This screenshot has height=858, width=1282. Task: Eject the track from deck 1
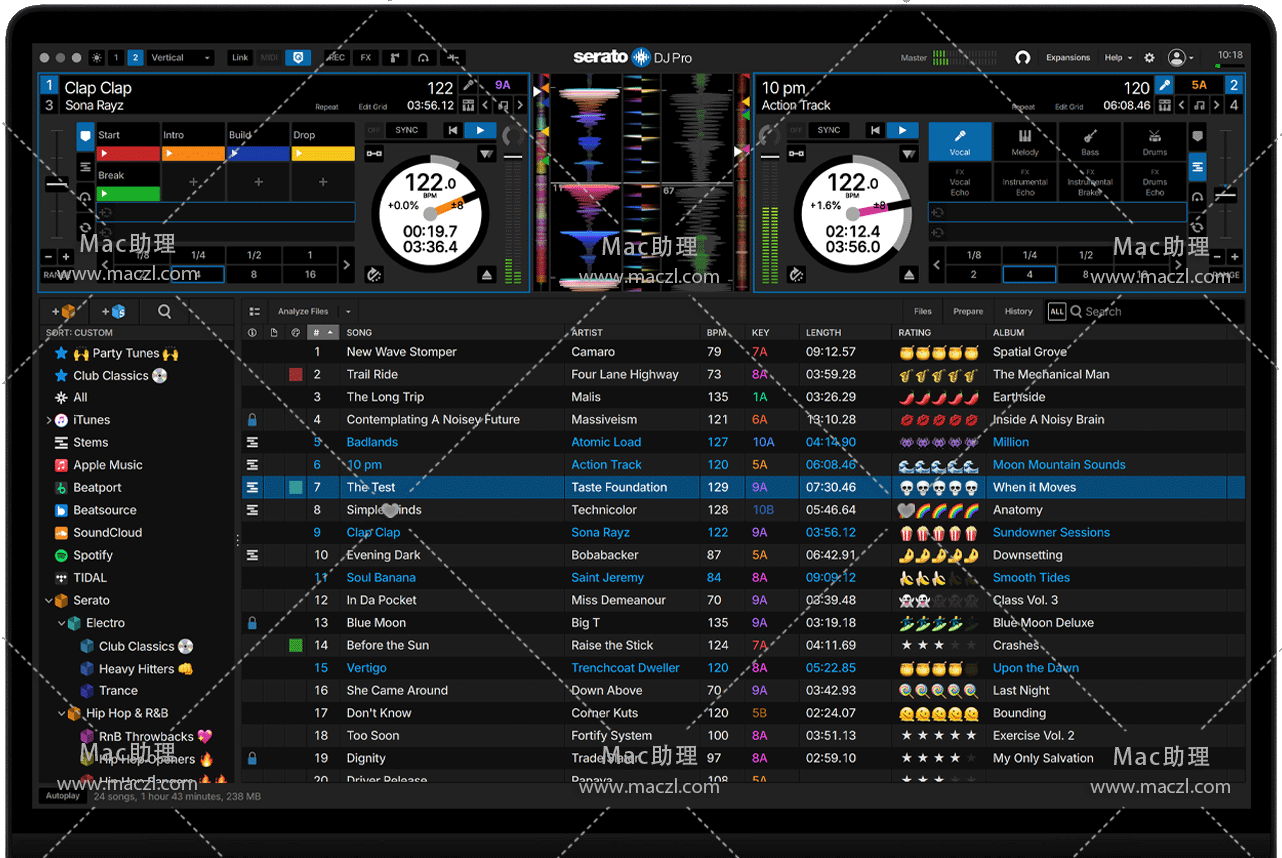pos(485,274)
